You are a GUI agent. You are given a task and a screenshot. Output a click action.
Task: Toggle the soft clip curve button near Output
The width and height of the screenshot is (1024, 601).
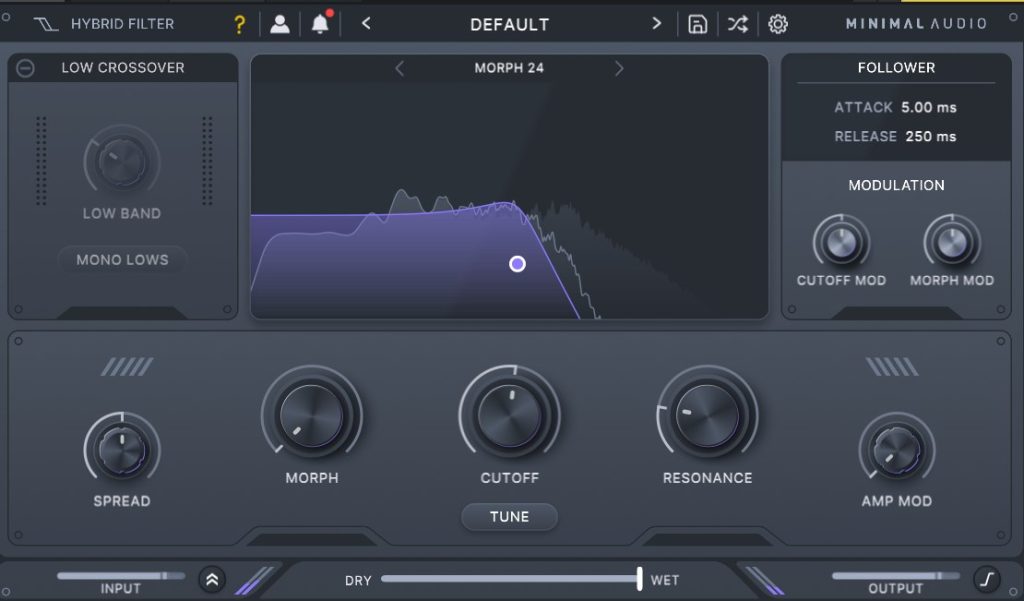point(986,579)
